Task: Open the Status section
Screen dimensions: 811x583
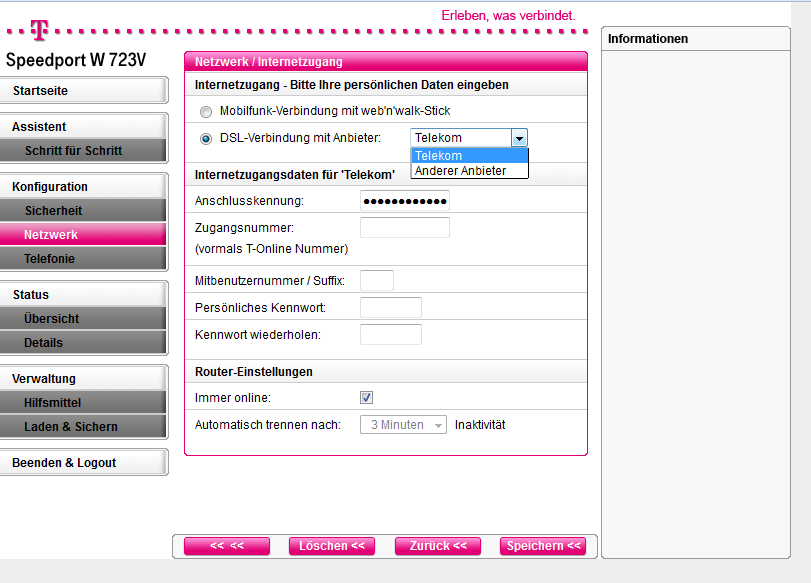Action: click(84, 295)
